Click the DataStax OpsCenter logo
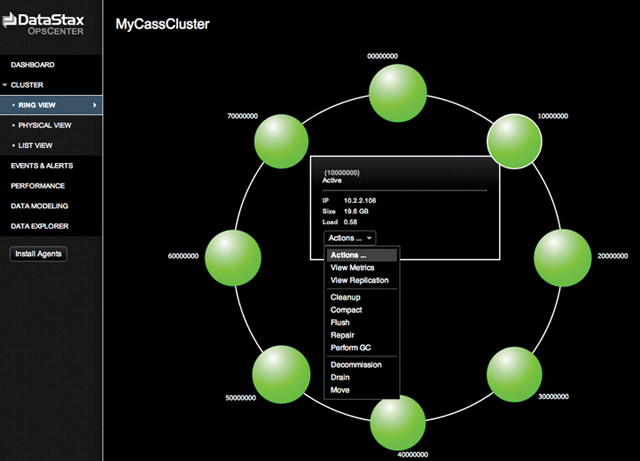640x461 pixels. (43, 24)
